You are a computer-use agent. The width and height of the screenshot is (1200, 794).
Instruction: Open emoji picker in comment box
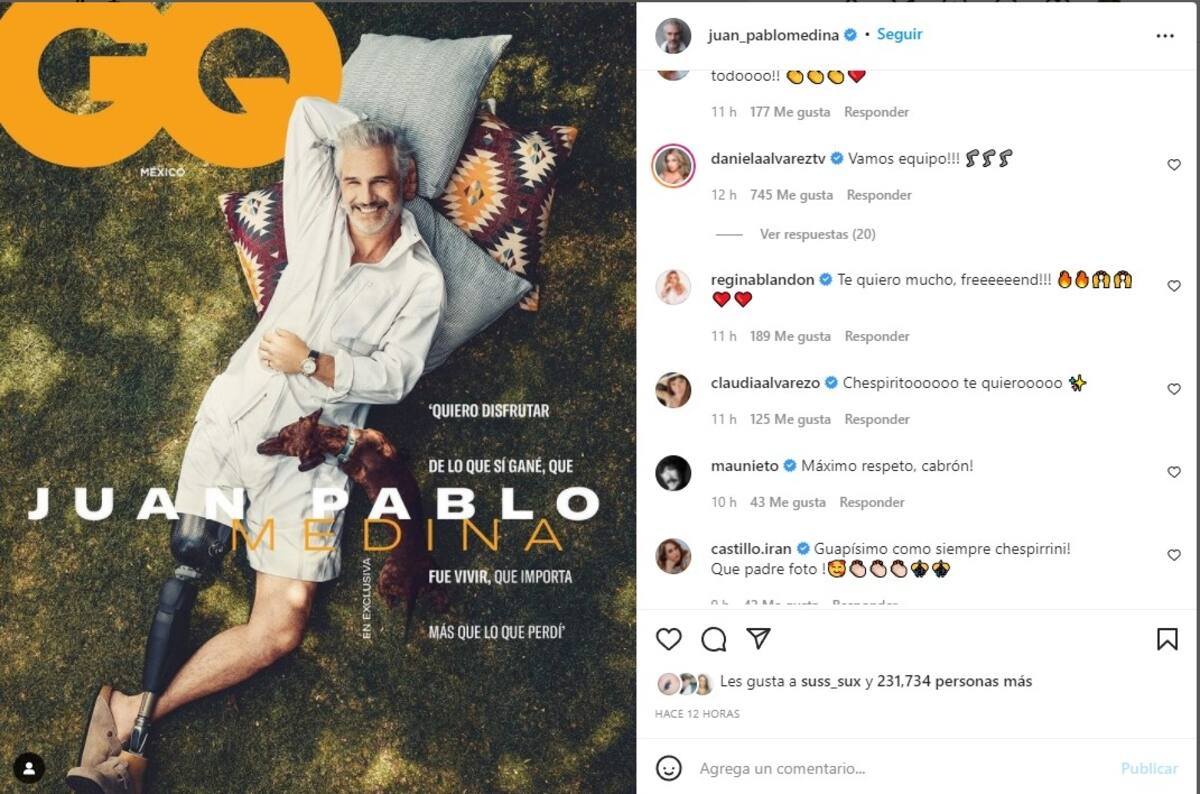click(x=669, y=768)
